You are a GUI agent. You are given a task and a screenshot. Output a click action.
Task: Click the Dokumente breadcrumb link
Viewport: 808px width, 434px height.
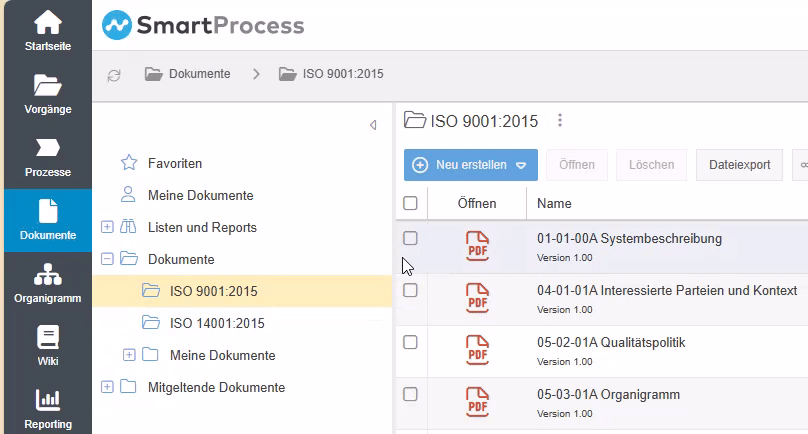199,74
